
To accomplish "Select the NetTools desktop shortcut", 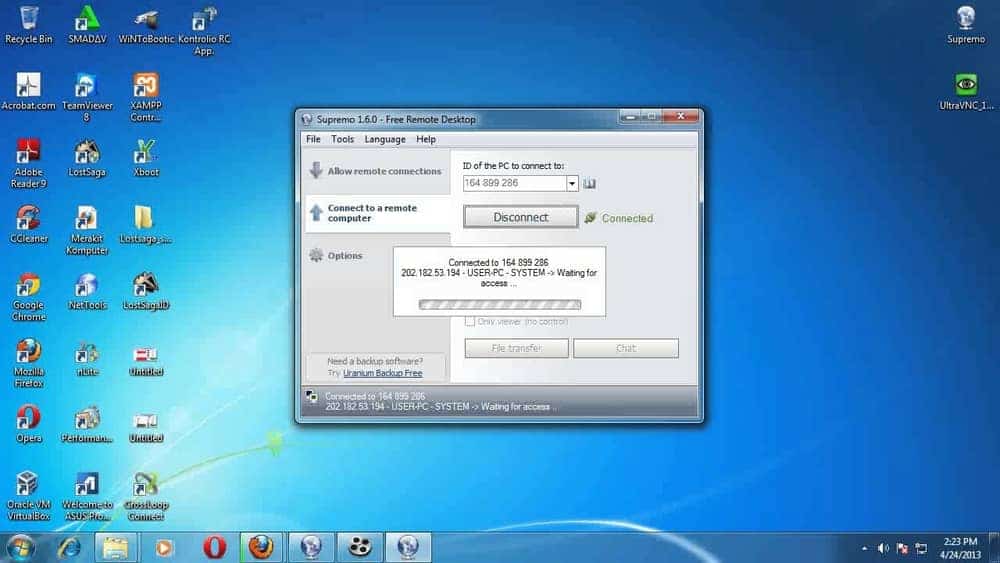I will click(87, 291).
